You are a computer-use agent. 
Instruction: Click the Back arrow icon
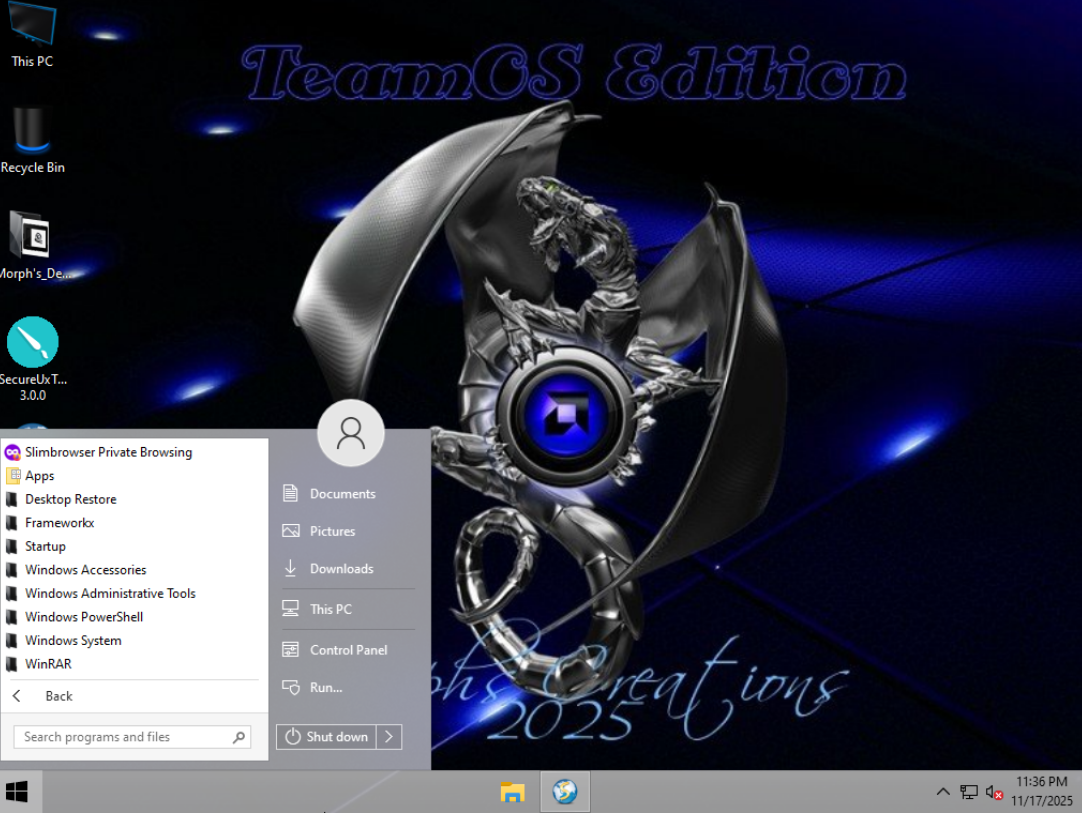pos(17,696)
